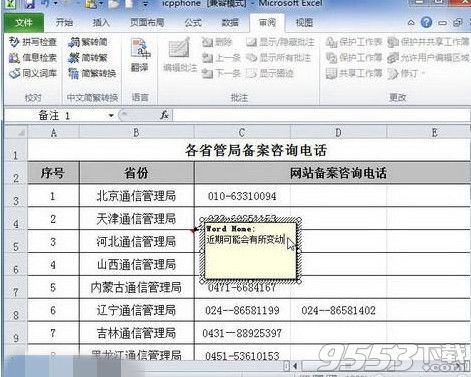The width and height of the screenshot is (471, 377).
Task: Click cell 024--86581199
Action: (x=242, y=310)
